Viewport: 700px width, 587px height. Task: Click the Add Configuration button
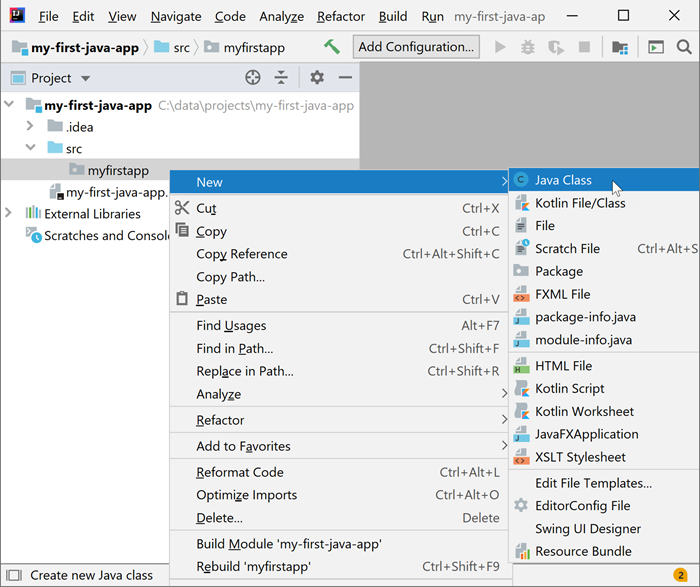coord(416,47)
